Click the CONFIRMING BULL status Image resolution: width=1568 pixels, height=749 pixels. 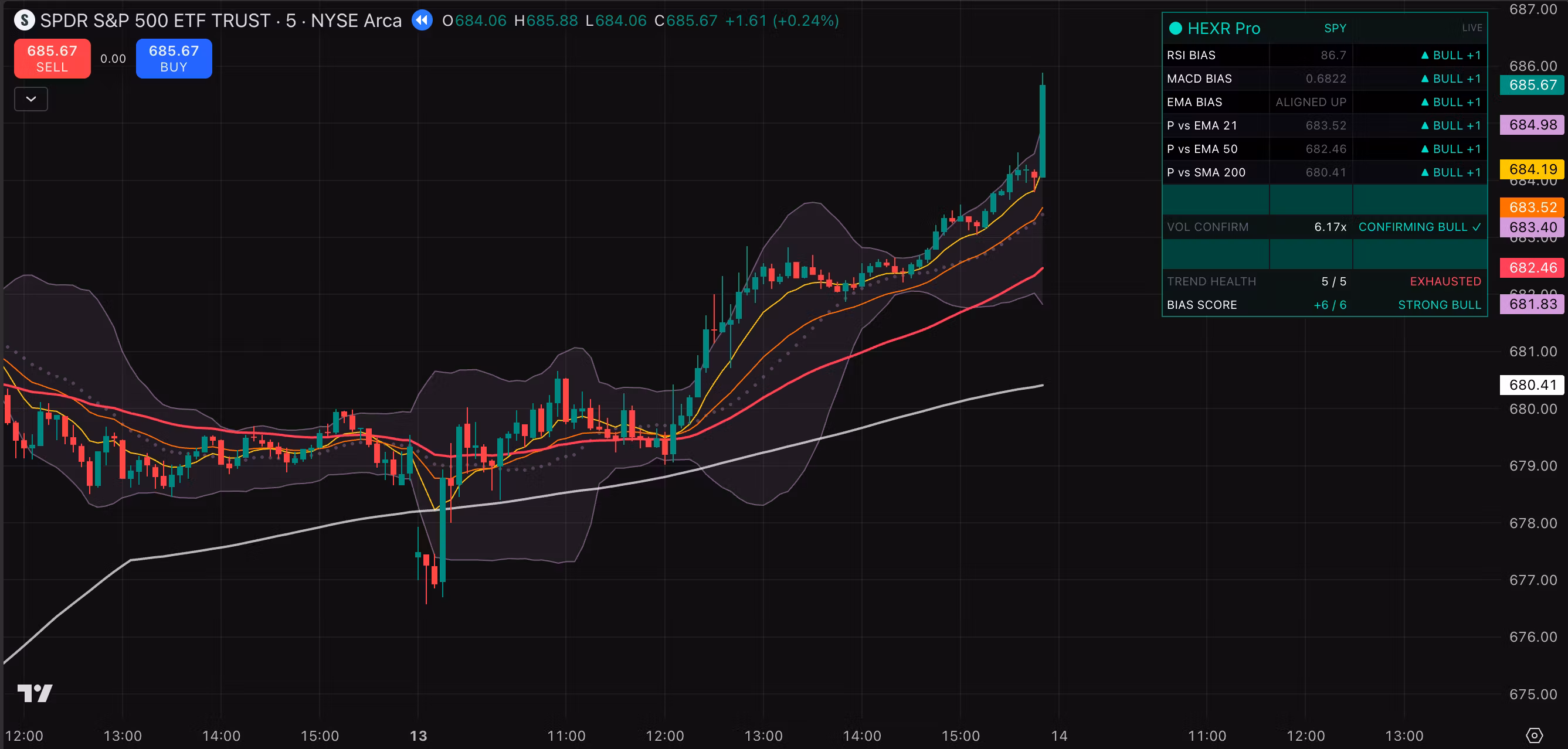pyautogui.click(x=1420, y=227)
